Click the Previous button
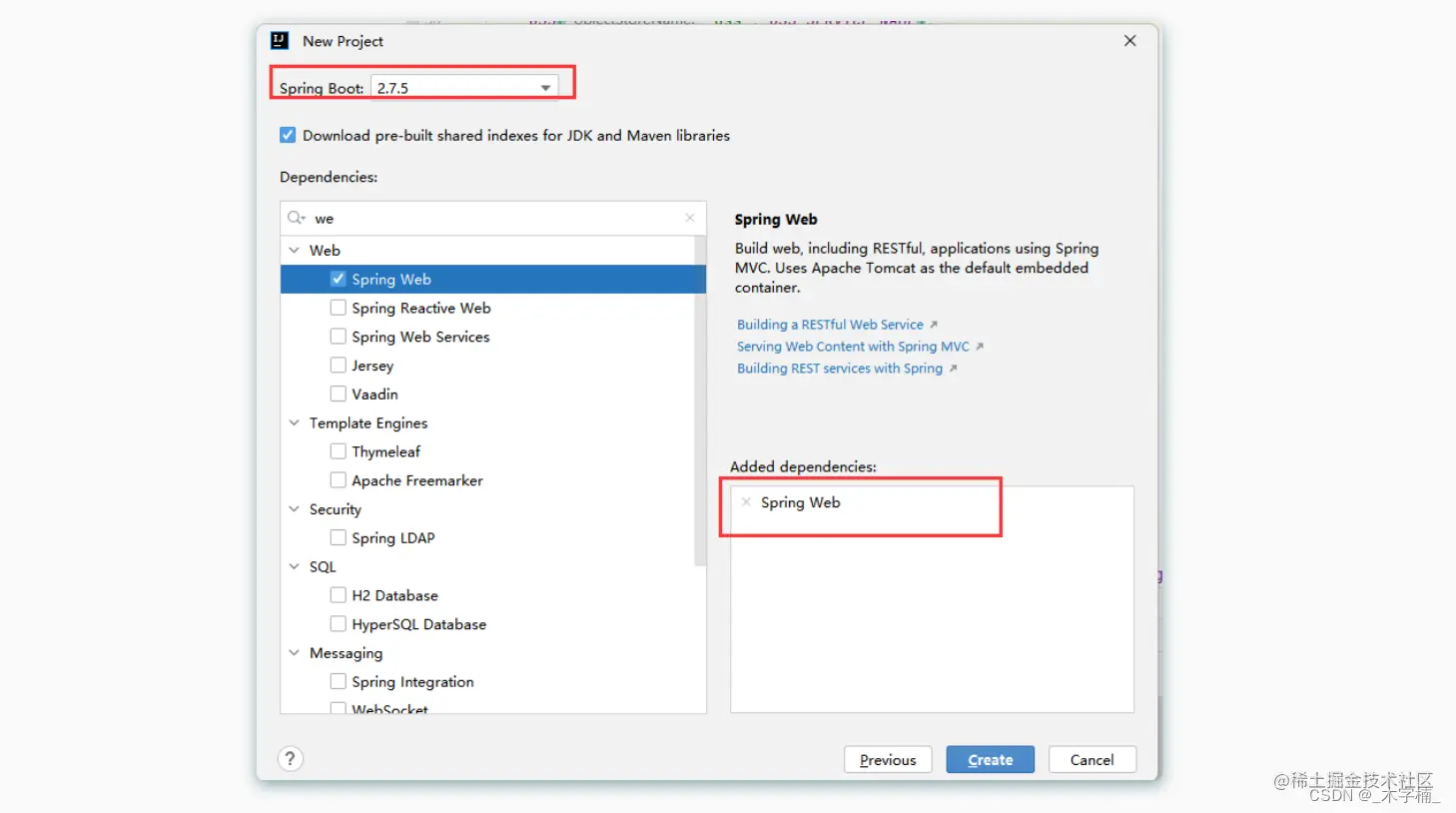 [x=888, y=760]
